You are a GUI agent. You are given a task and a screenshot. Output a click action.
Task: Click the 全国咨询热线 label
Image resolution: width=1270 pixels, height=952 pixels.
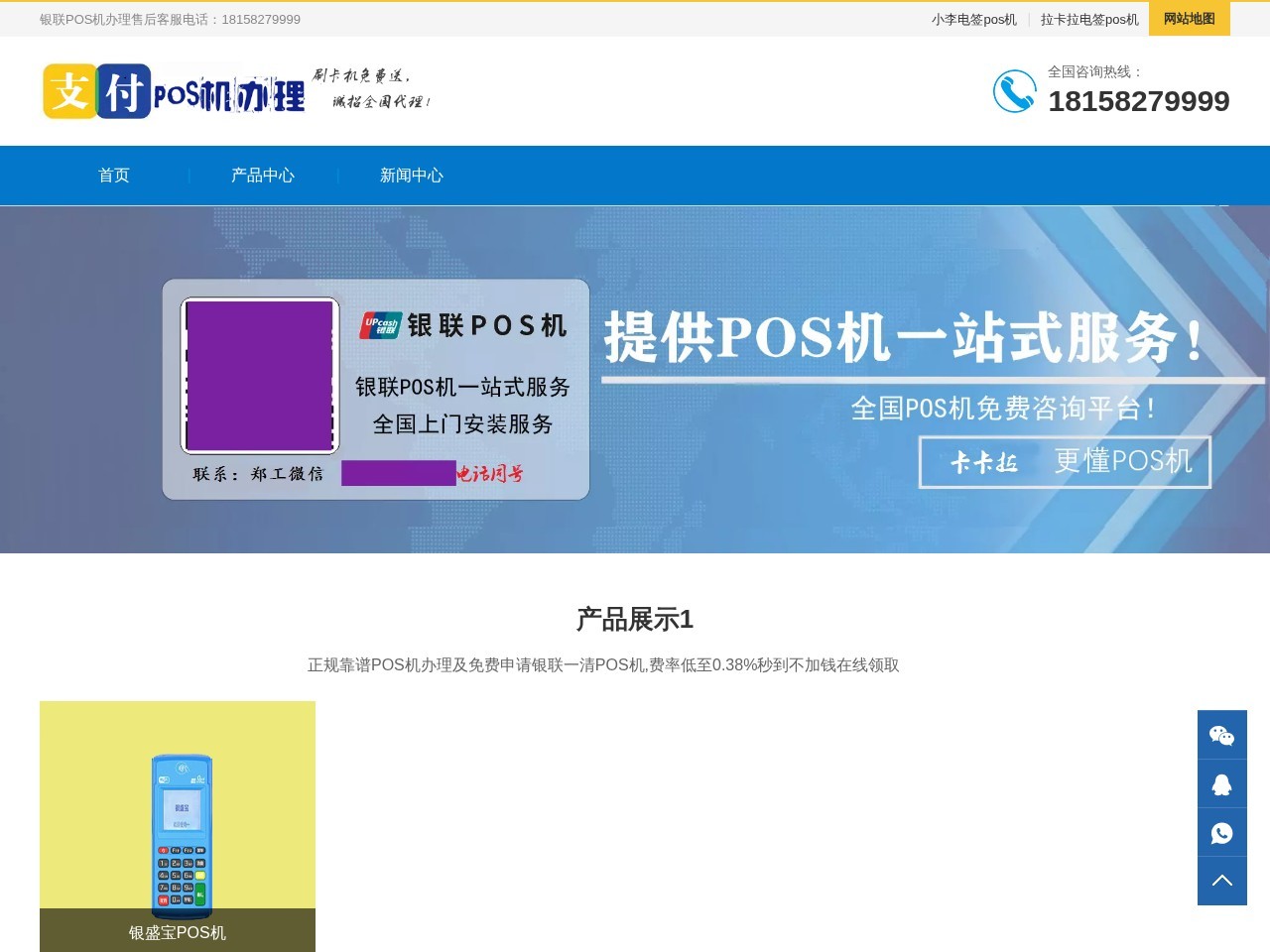coord(1095,71)
